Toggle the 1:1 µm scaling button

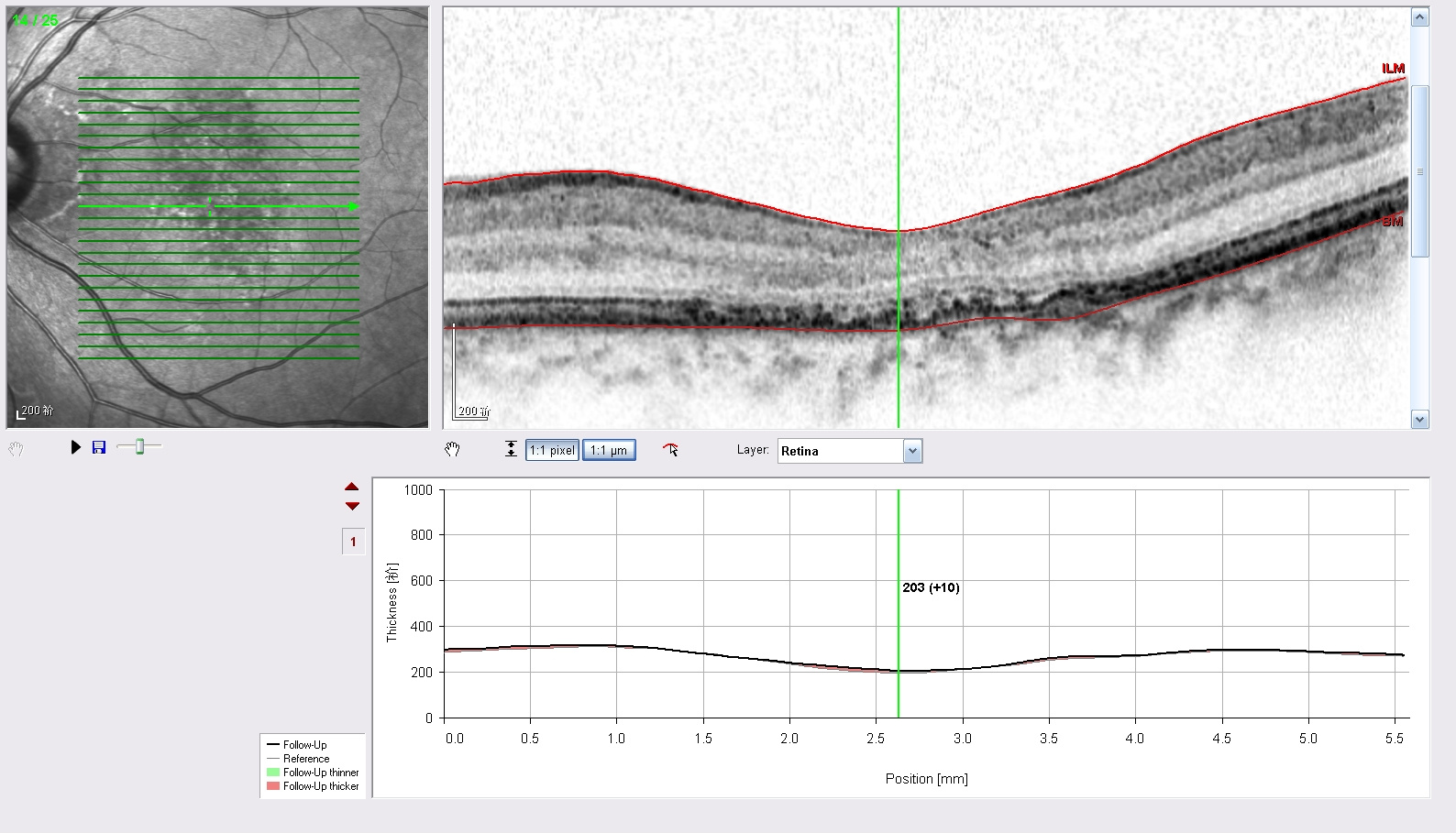[x=609, y=450]
